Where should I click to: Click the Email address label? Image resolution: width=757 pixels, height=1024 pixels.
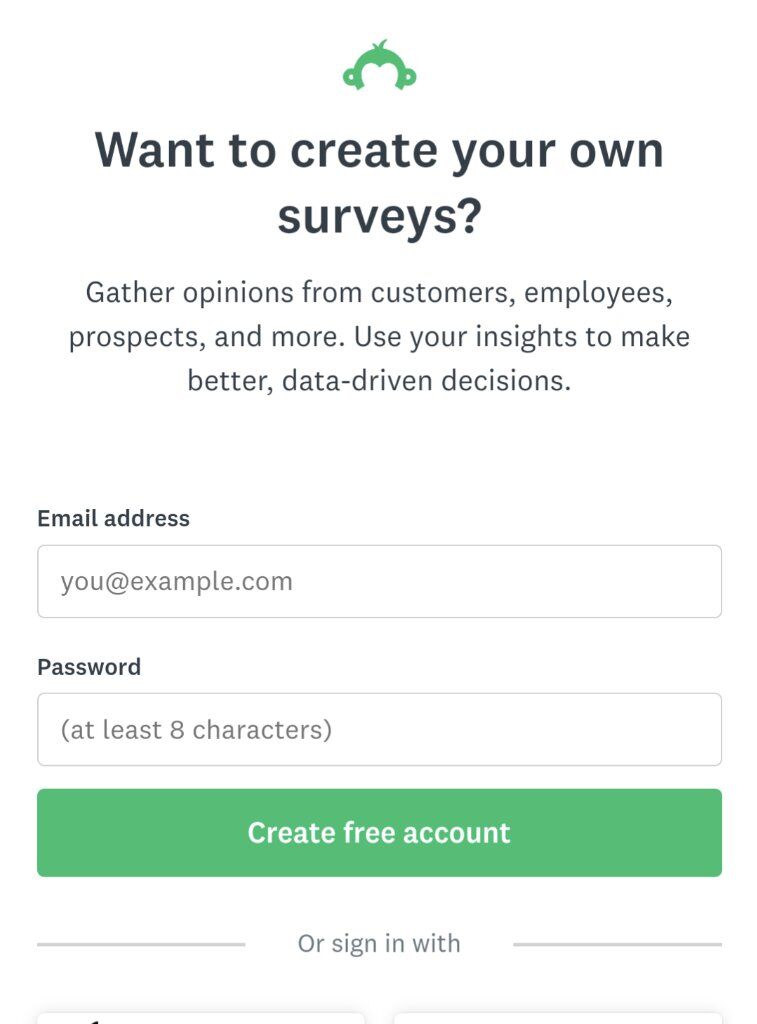click(114, 519)
